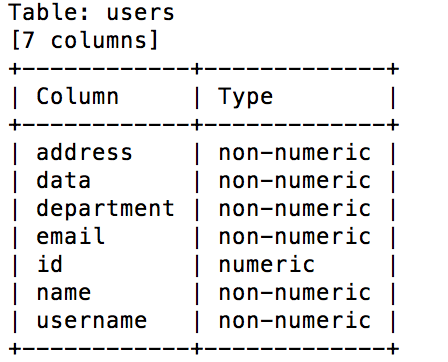Viewport: 448px width, 362px height.
Task: Select the 'address' column name
Action: pyautogui.click(x=84, y=152)
